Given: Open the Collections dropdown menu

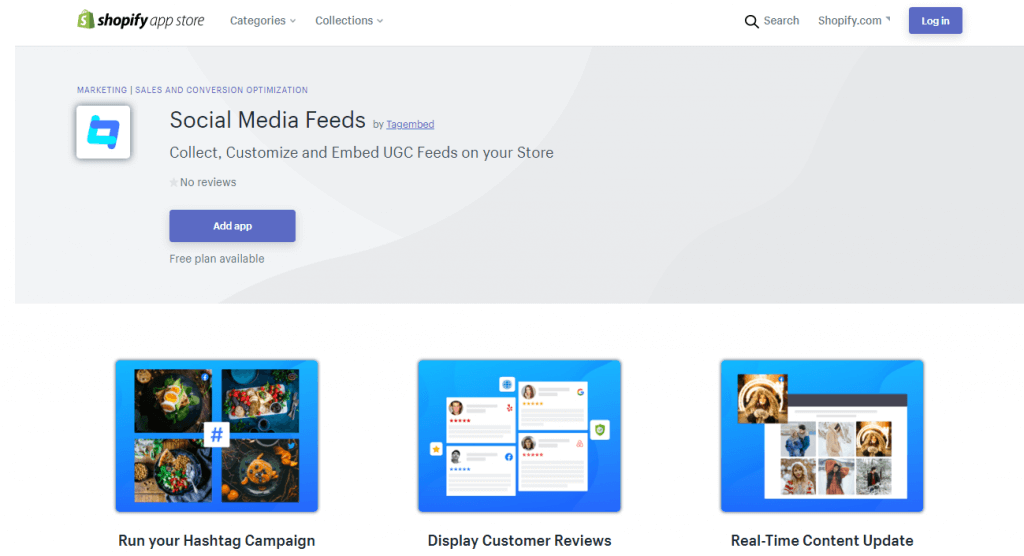Looking at the screenshot, I should point(349,21).
